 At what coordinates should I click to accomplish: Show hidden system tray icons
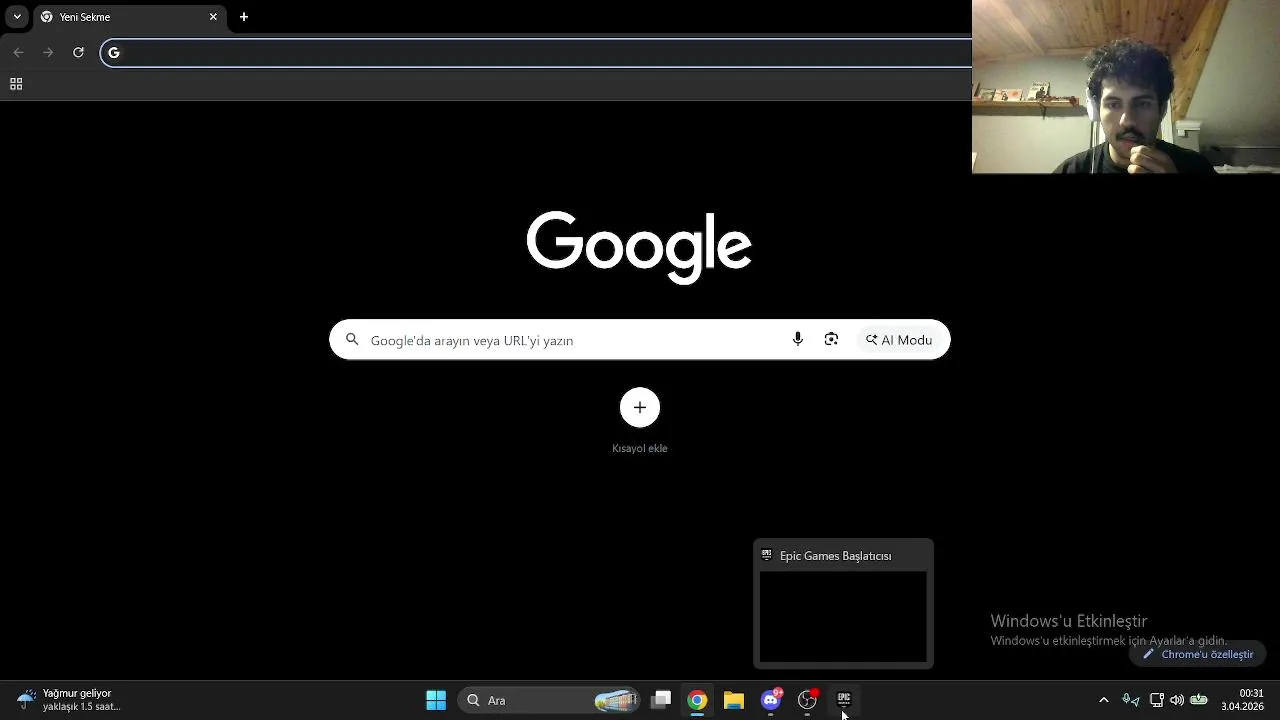point(1104,700)
